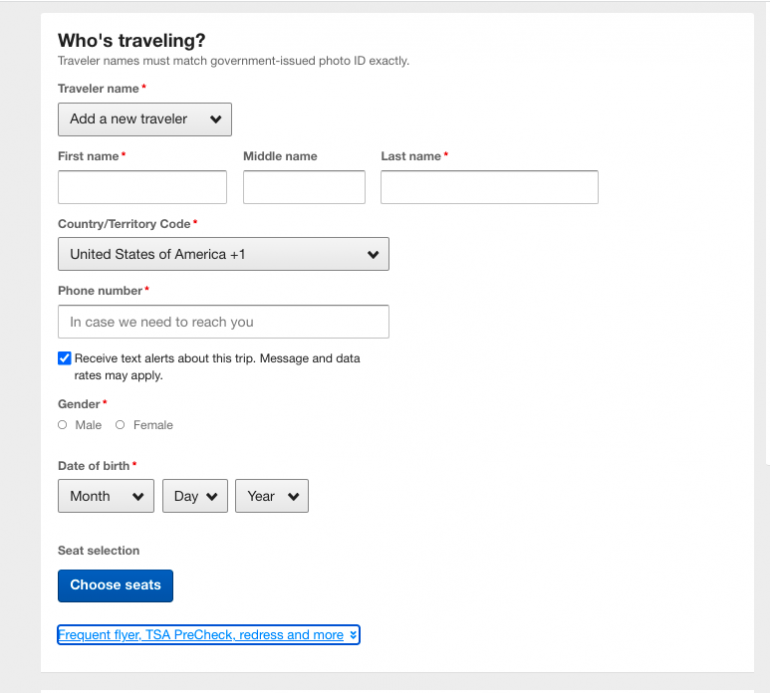This screenshot has height=693, width=770.
Task: Open the United States of America +1 dropdown
Action: coord(222,255)
